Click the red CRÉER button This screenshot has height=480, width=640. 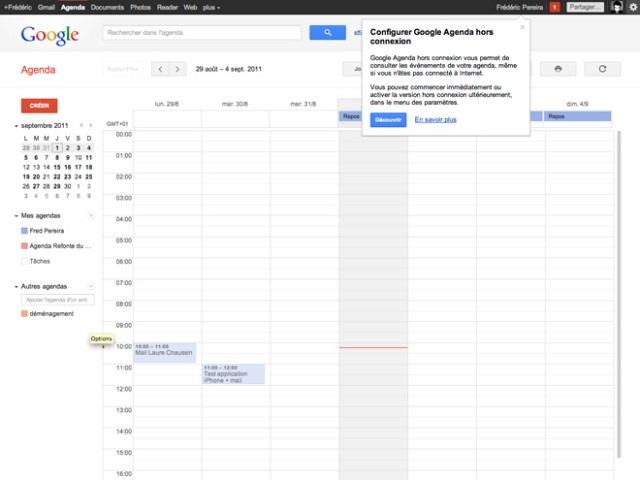[39, 106]
